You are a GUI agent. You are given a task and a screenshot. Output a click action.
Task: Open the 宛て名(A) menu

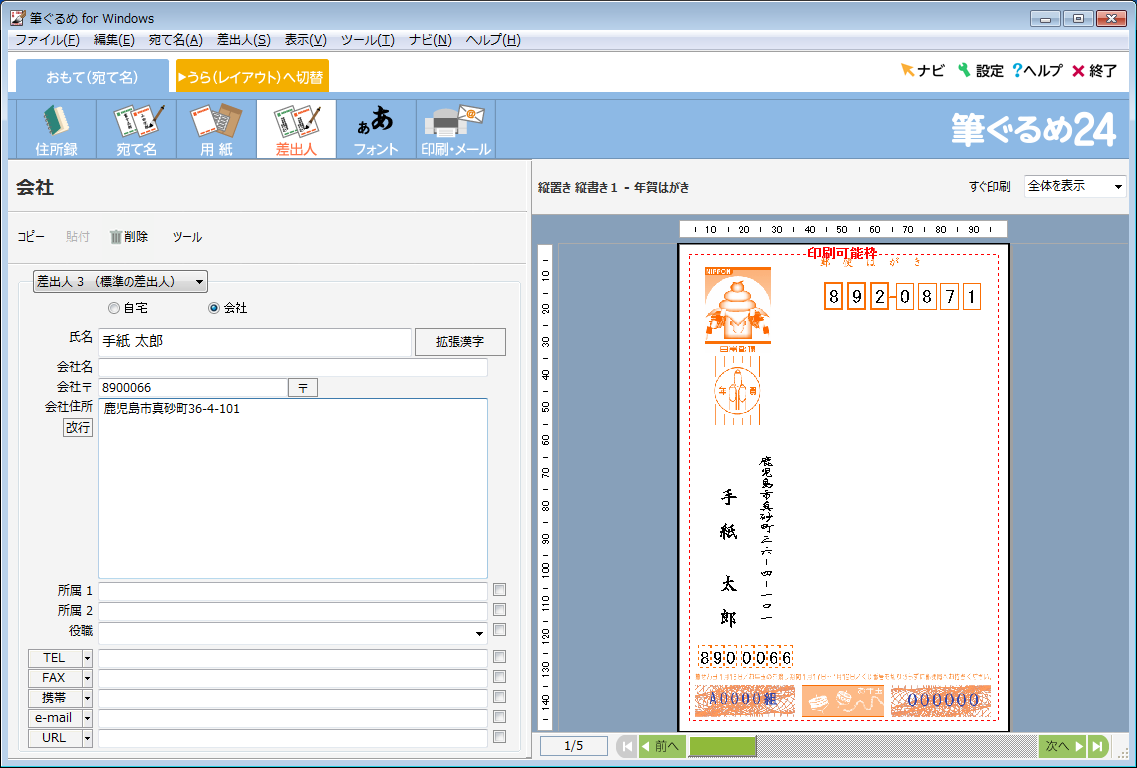tap(175, 40)
